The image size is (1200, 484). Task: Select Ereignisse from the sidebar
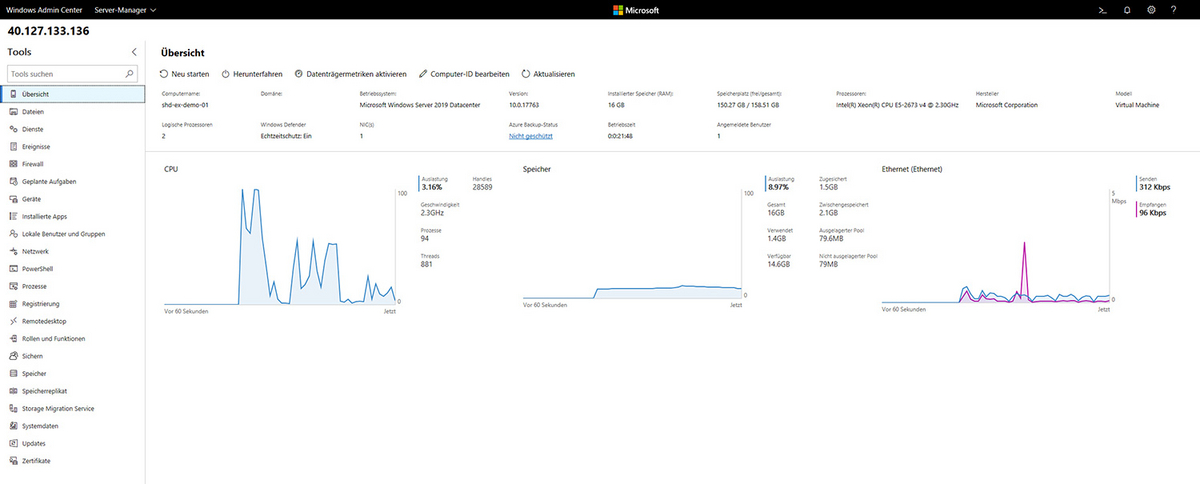36,146
